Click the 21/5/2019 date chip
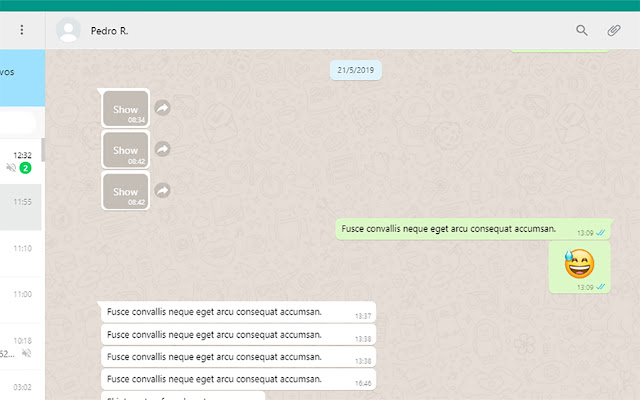 point(356,70)
